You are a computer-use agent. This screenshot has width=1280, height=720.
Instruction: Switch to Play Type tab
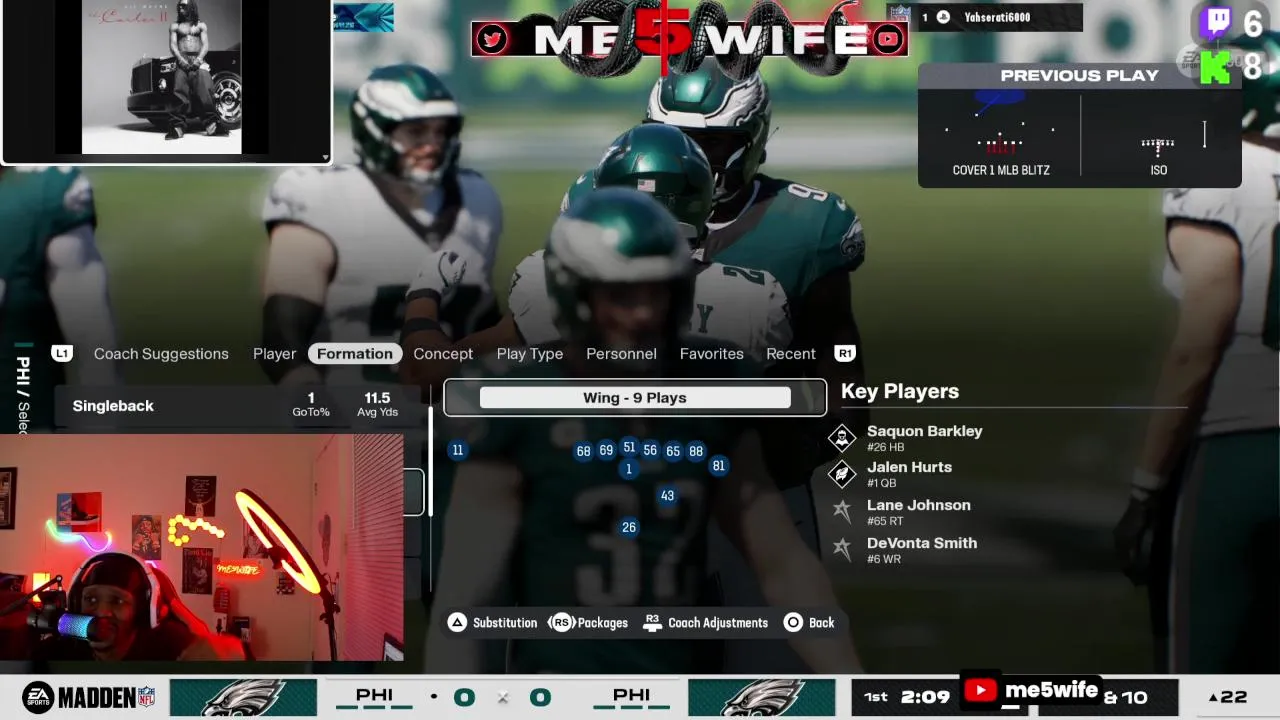point(530,354)
